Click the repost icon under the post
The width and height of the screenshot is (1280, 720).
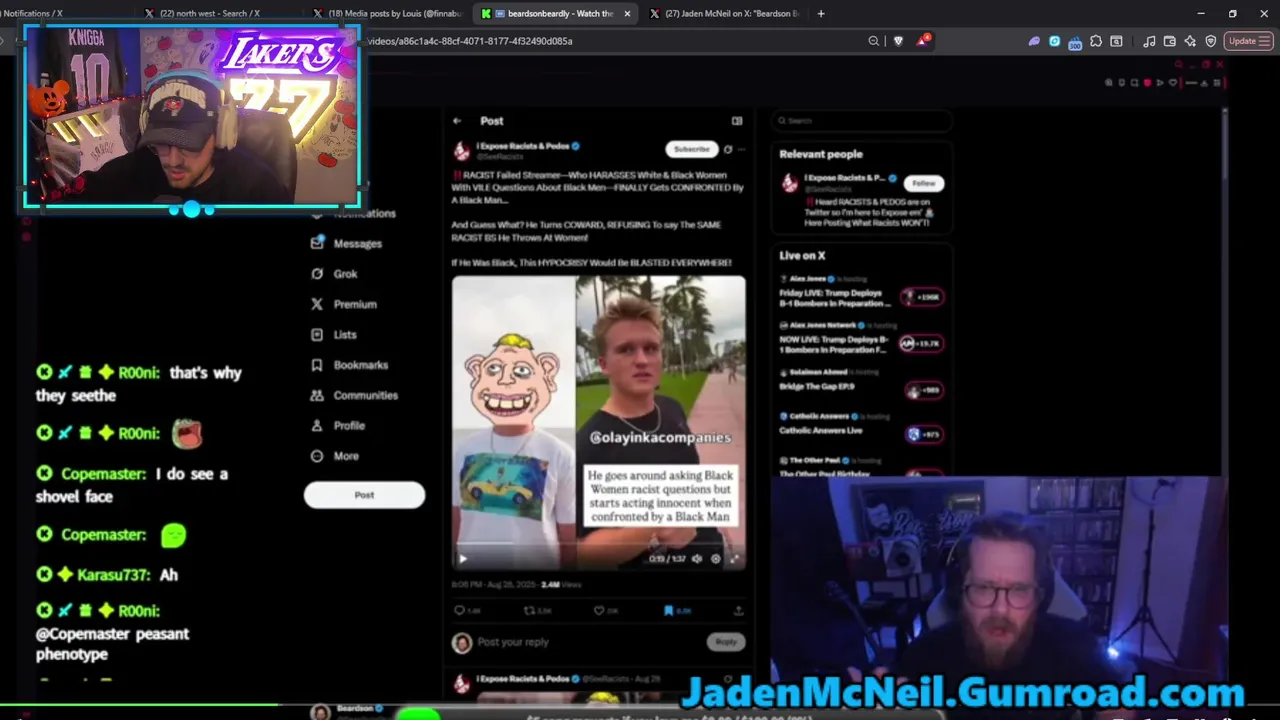click(x=530, y=610)
